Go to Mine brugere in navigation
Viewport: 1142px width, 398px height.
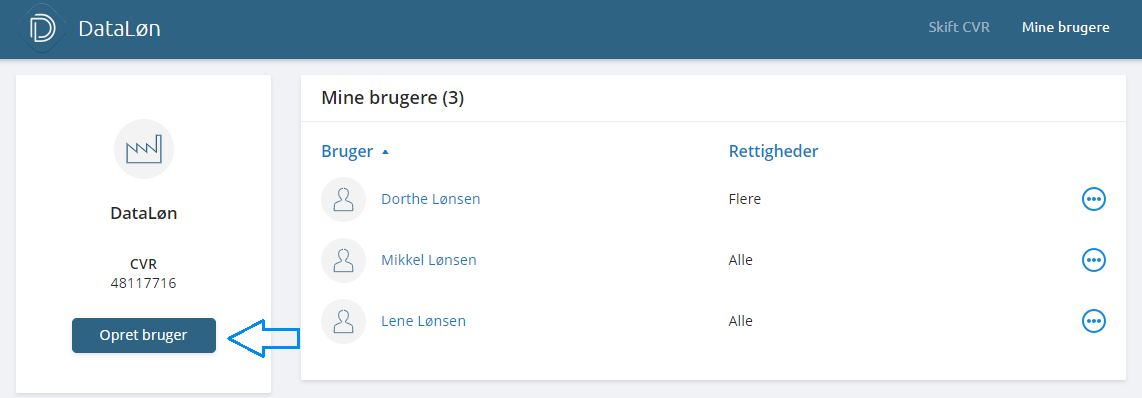tap(1066, 28)
